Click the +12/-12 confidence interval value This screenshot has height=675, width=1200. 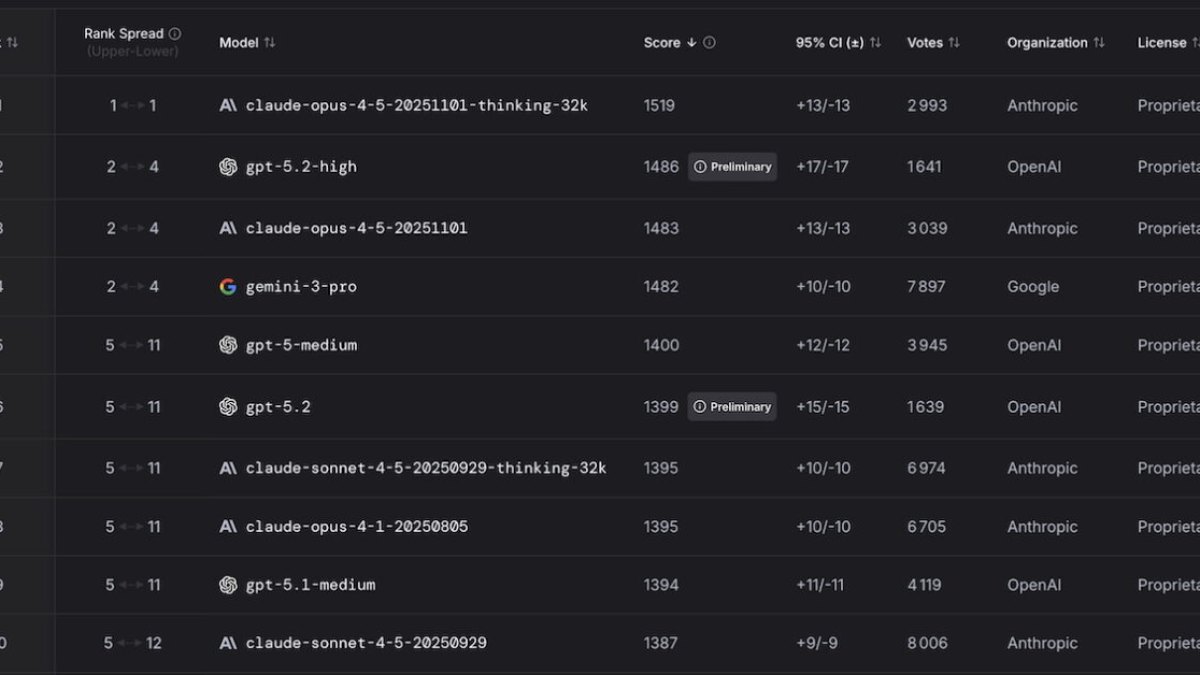click(823, 345)
